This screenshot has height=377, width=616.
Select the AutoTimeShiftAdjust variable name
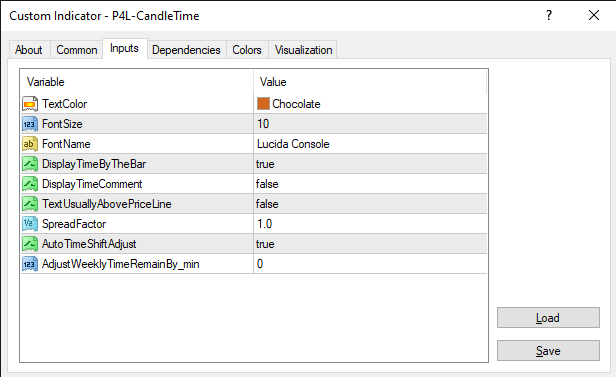89,244
